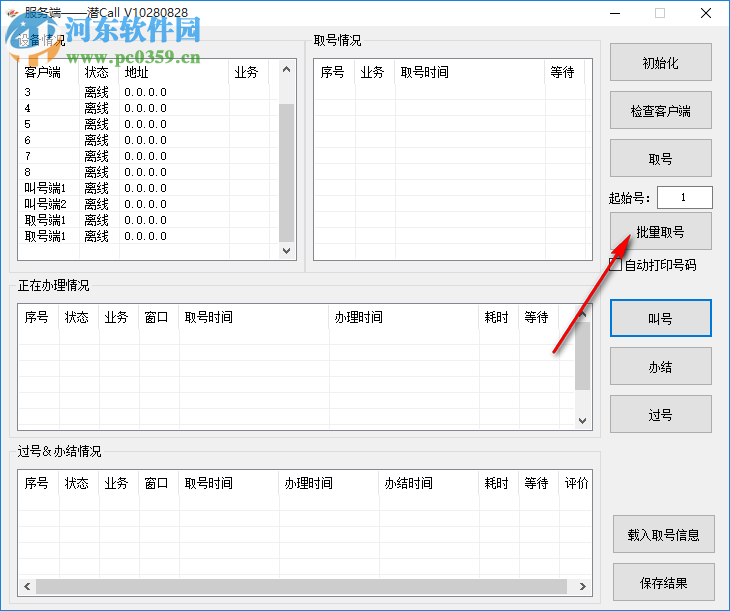Click 办理时间 column header in 正在办理情况 table
This screenshot has height=611, width=730.
pos(404,317)
